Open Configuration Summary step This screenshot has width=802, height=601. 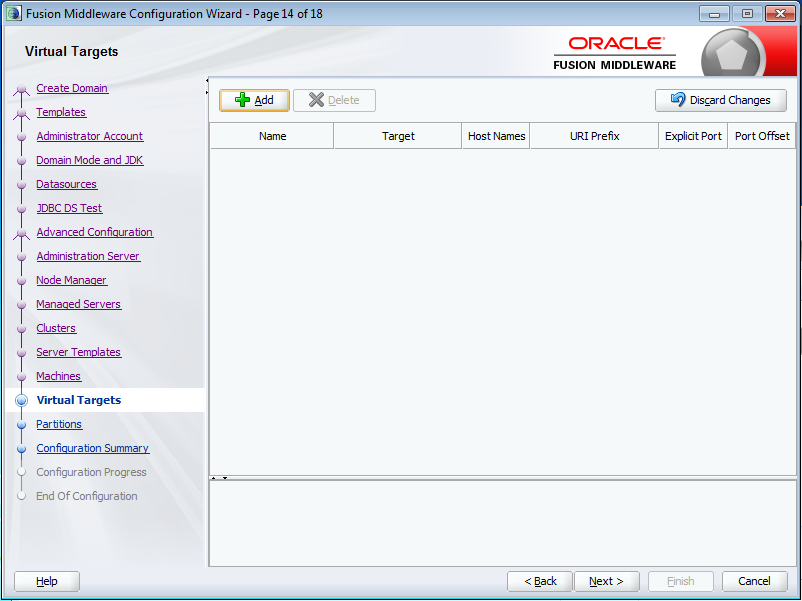[x=93, y=448]
